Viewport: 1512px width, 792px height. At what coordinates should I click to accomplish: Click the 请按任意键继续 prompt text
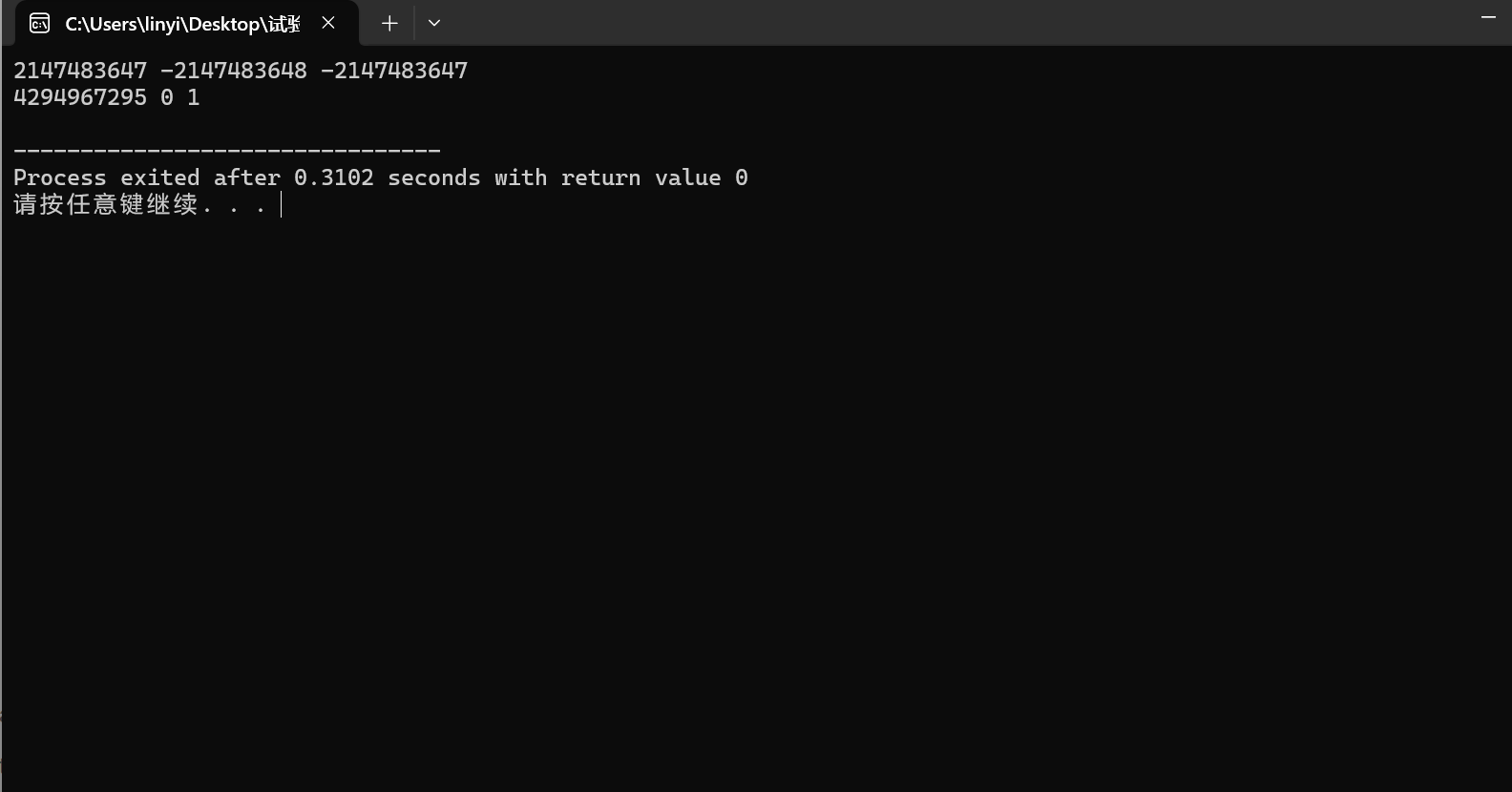pyautogui.click(x=105, y=204)
